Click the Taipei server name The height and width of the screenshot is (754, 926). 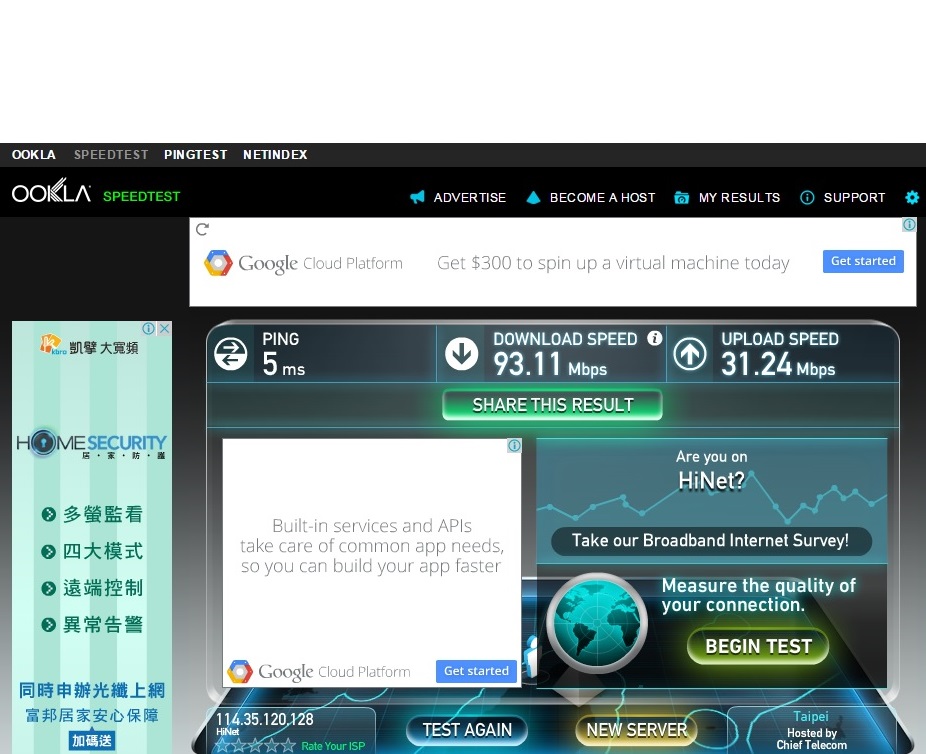pos(811,716)
